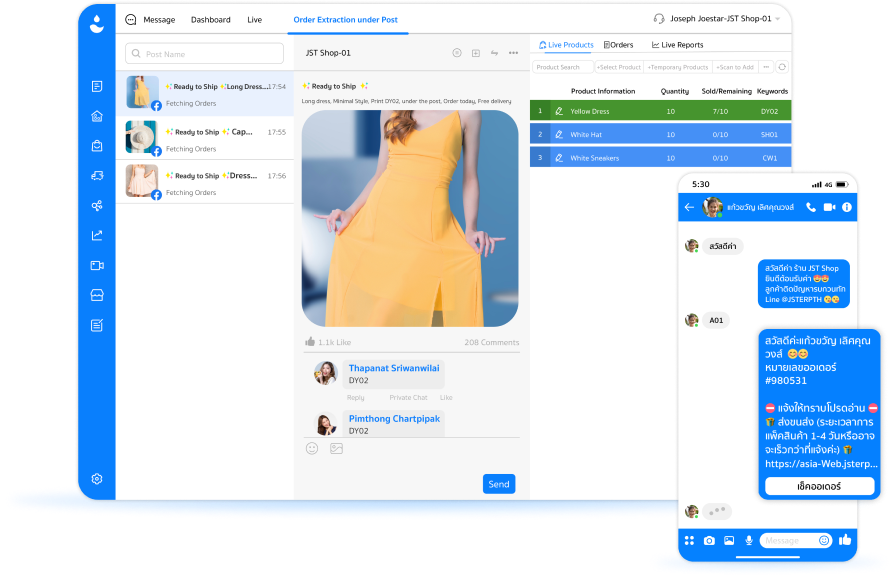Image resolution: width=895 pixels, height=577 pixels.
Task: Open the Orders tab in the right panel
Action: tap(618, 45)
